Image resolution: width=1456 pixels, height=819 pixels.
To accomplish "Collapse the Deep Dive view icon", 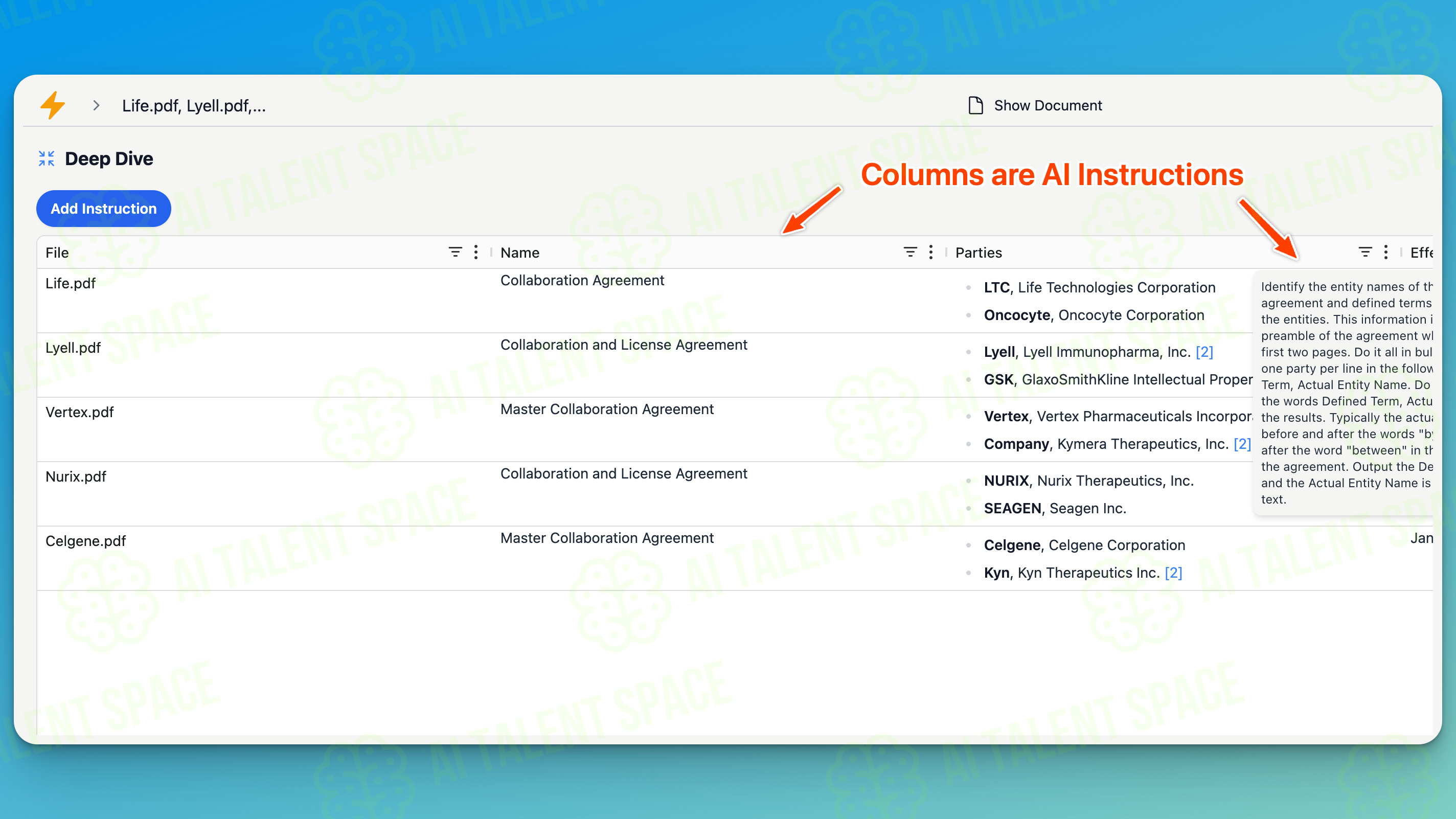I will [47, 159].
